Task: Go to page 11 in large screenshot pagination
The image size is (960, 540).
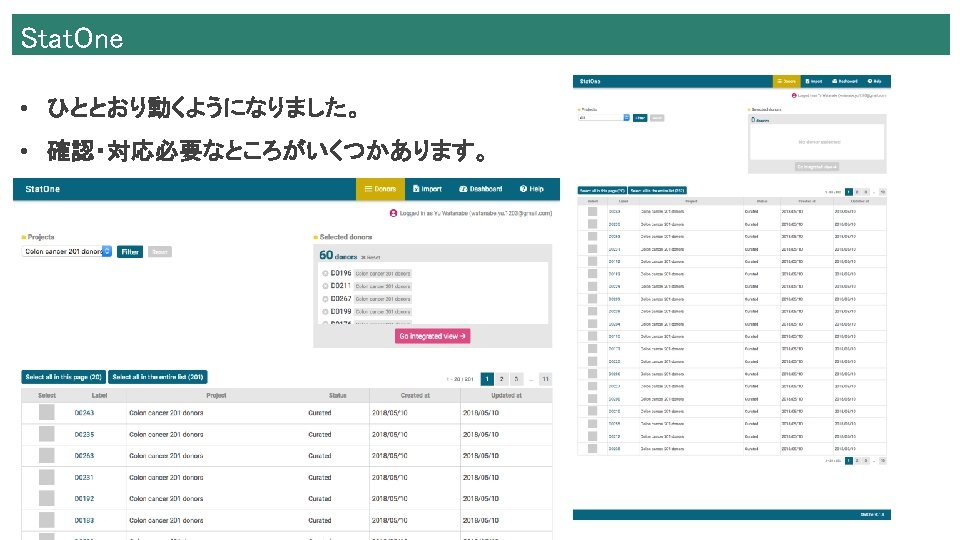Action: pyautogui.click(x=545, y=379)
